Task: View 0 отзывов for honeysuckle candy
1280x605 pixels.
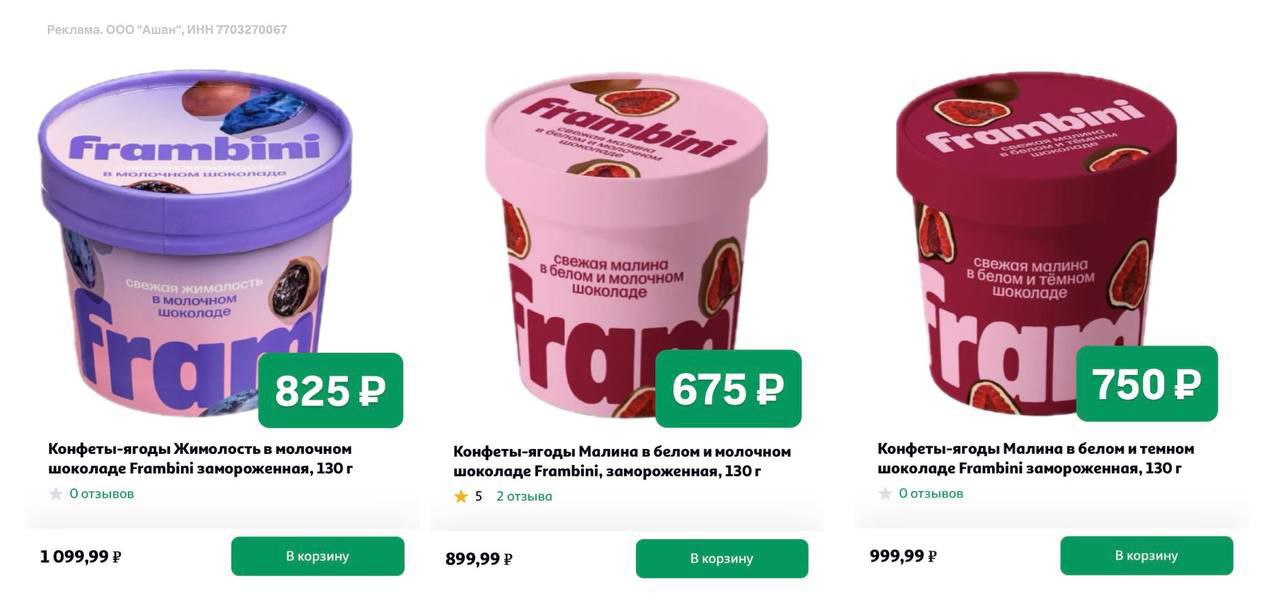Action: click(x=101, y=494)
